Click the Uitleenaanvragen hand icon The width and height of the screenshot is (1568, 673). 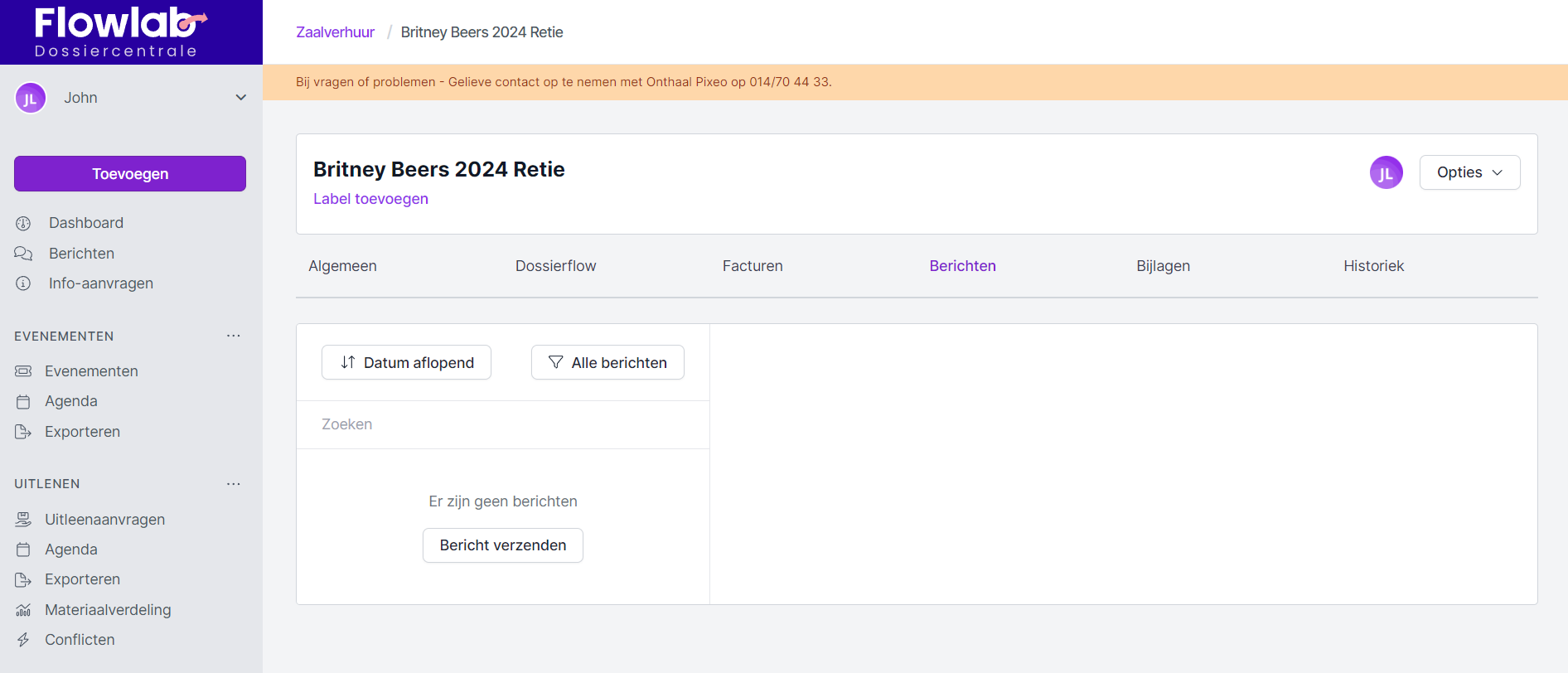point(23,520)
